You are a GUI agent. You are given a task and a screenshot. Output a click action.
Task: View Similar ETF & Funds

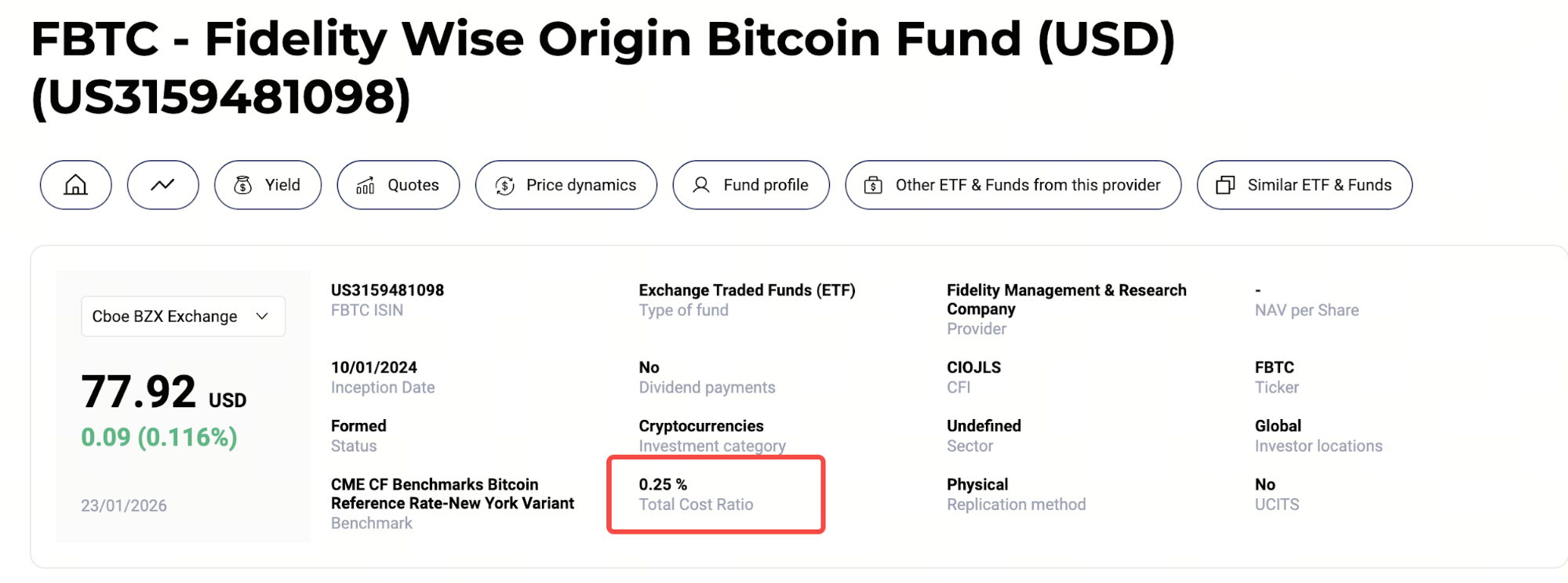point(1303,185)
